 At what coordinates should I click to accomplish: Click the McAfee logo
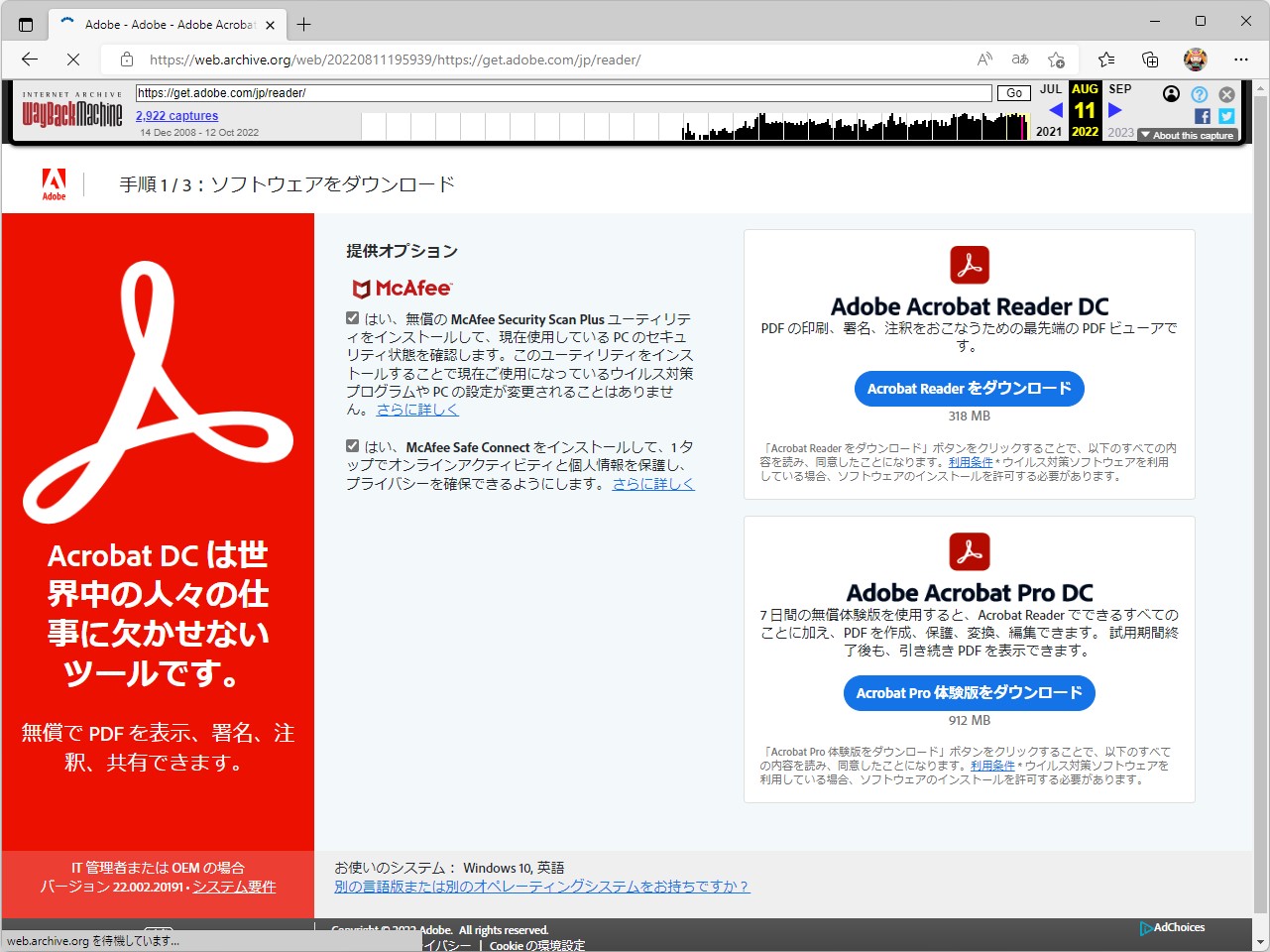pos(403,289)
